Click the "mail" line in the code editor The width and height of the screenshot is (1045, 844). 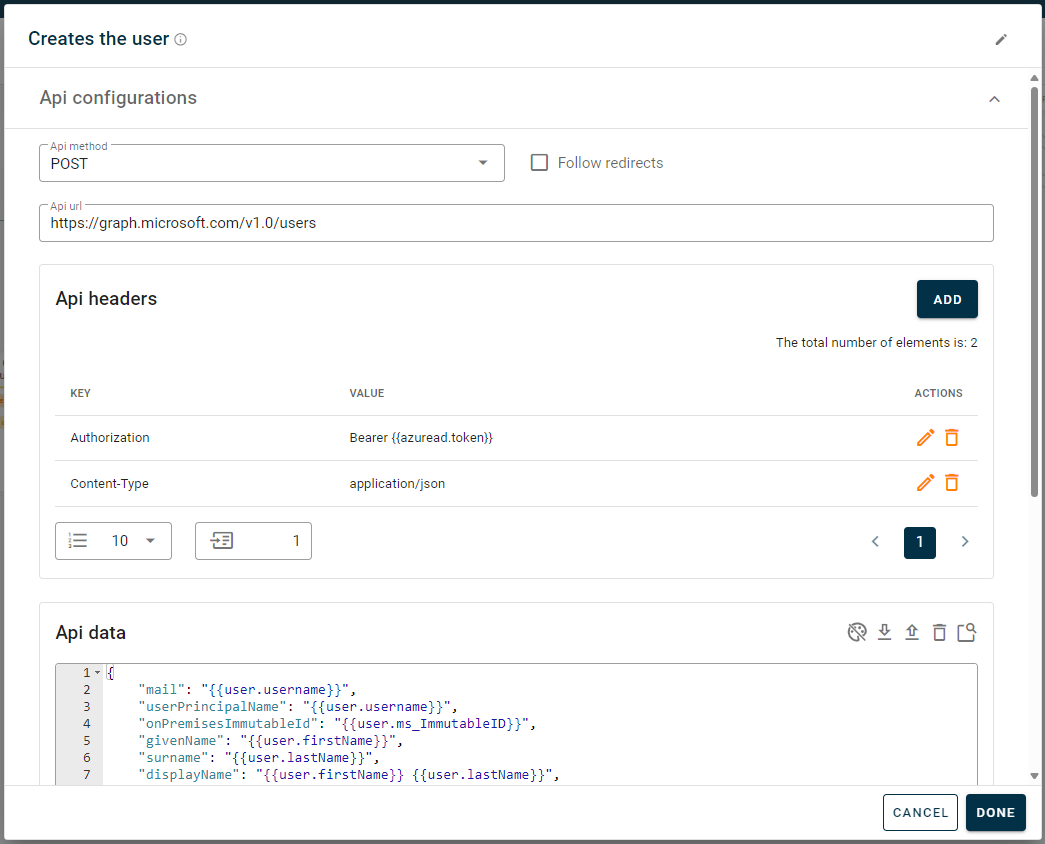point(247,689)
